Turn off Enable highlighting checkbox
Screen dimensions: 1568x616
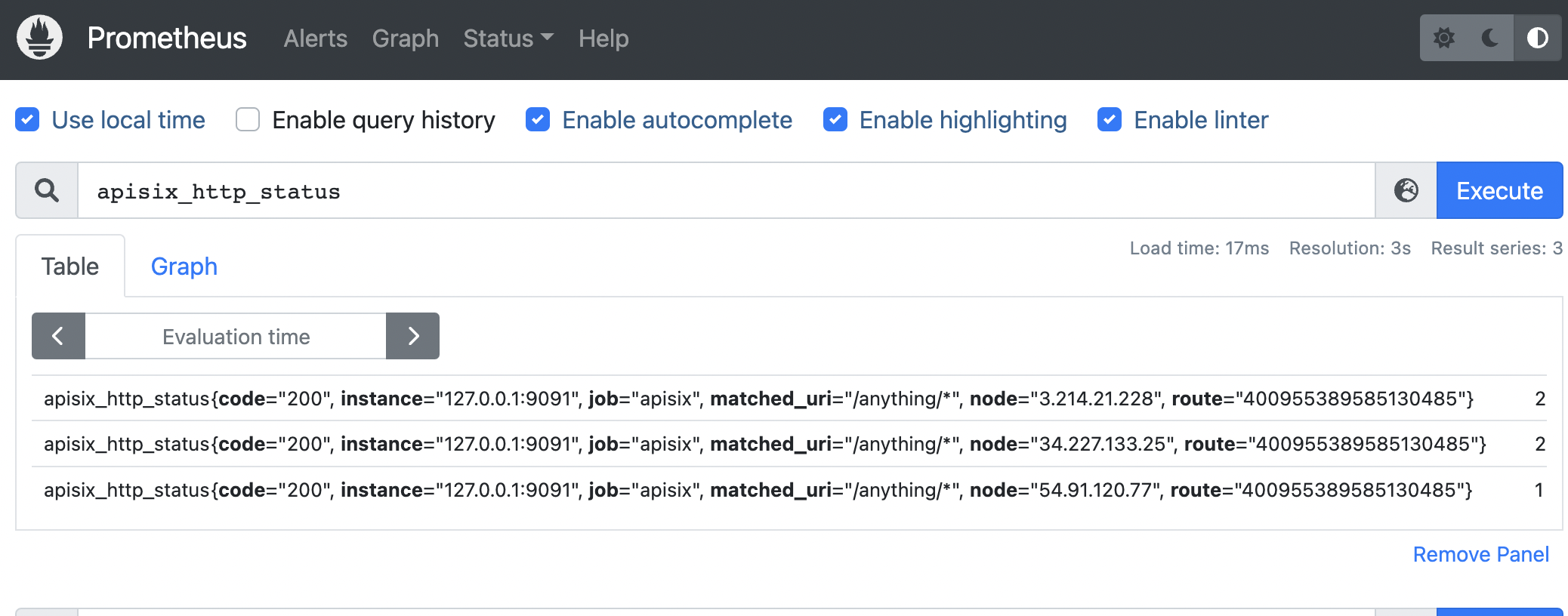(x=835, y=119)
